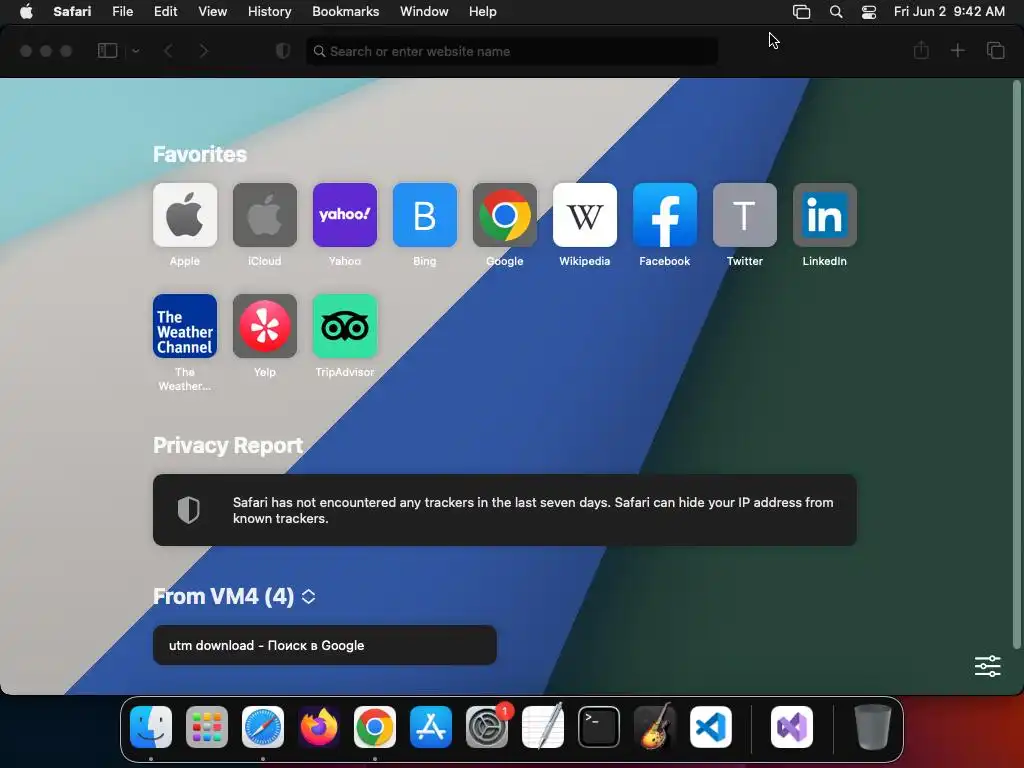1024x768 pixels.
Task: Open the Window menu
Action: pyautogui.click(x=424, y=12)
